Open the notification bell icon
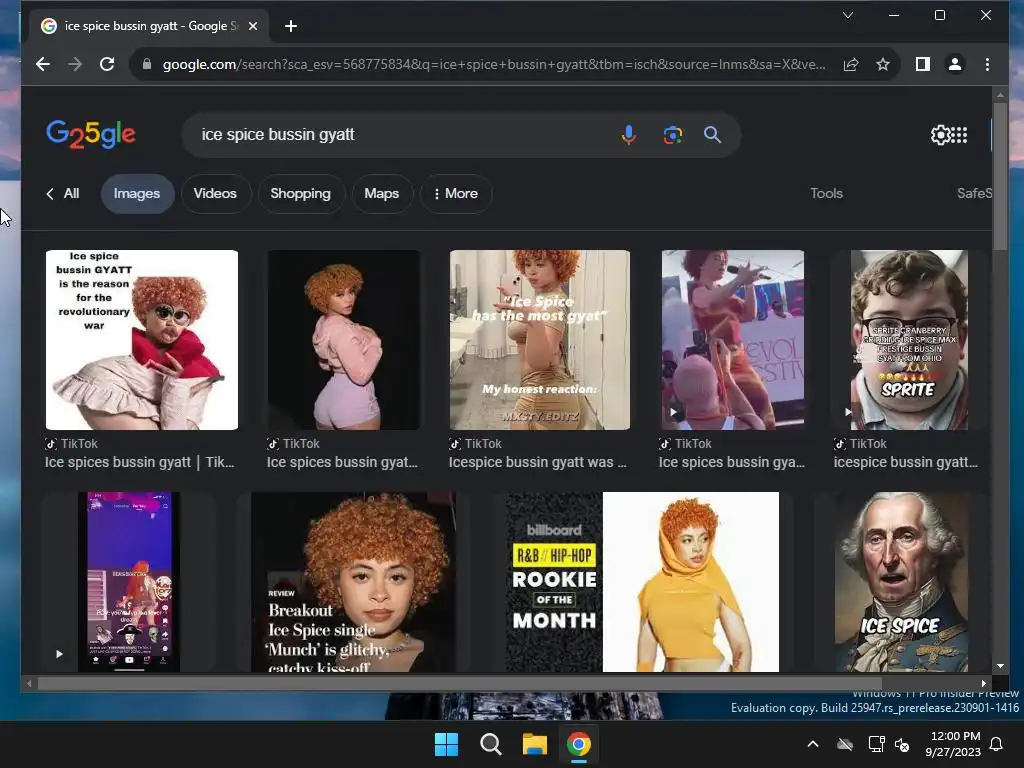 click(997, 744)
